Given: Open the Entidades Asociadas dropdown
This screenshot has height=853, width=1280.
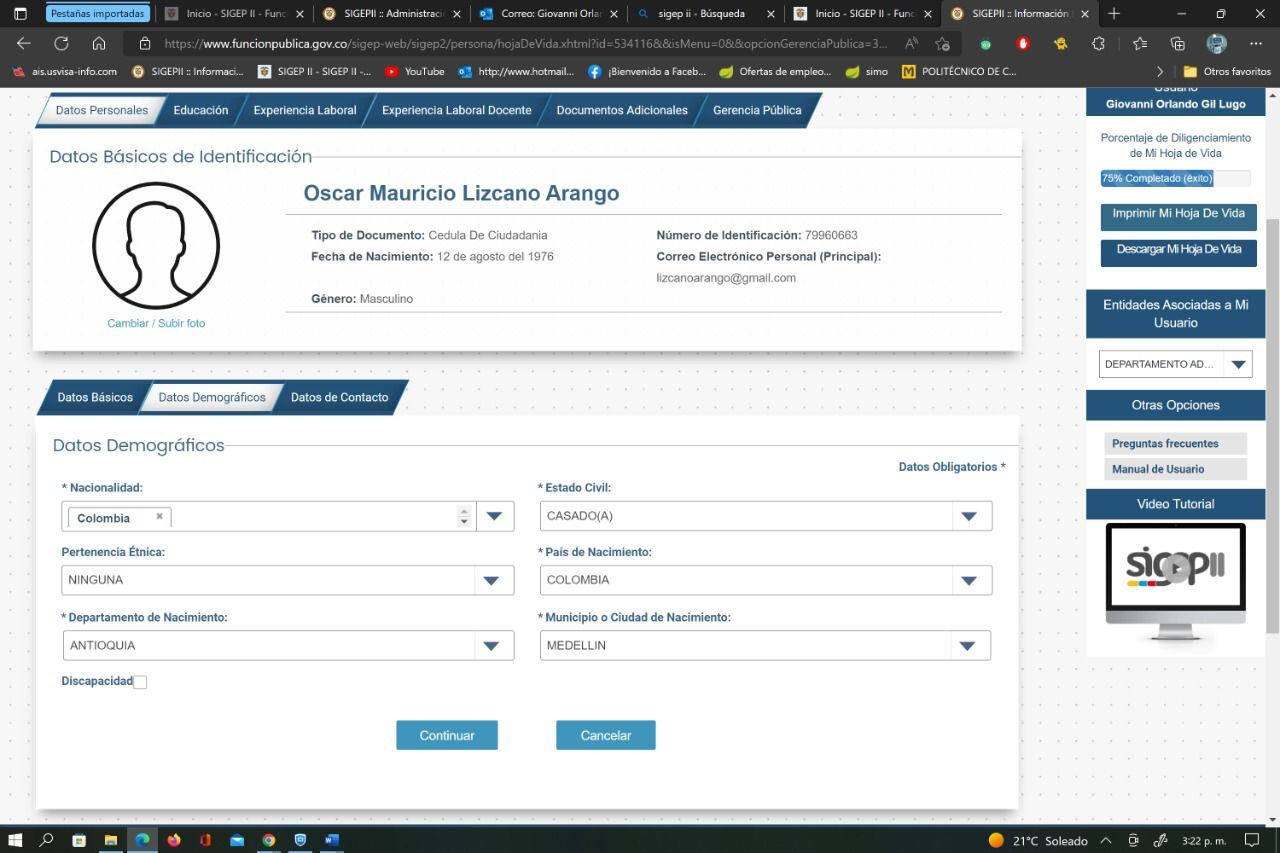Looking at the screenshot, I should (x=1238, y=365).
